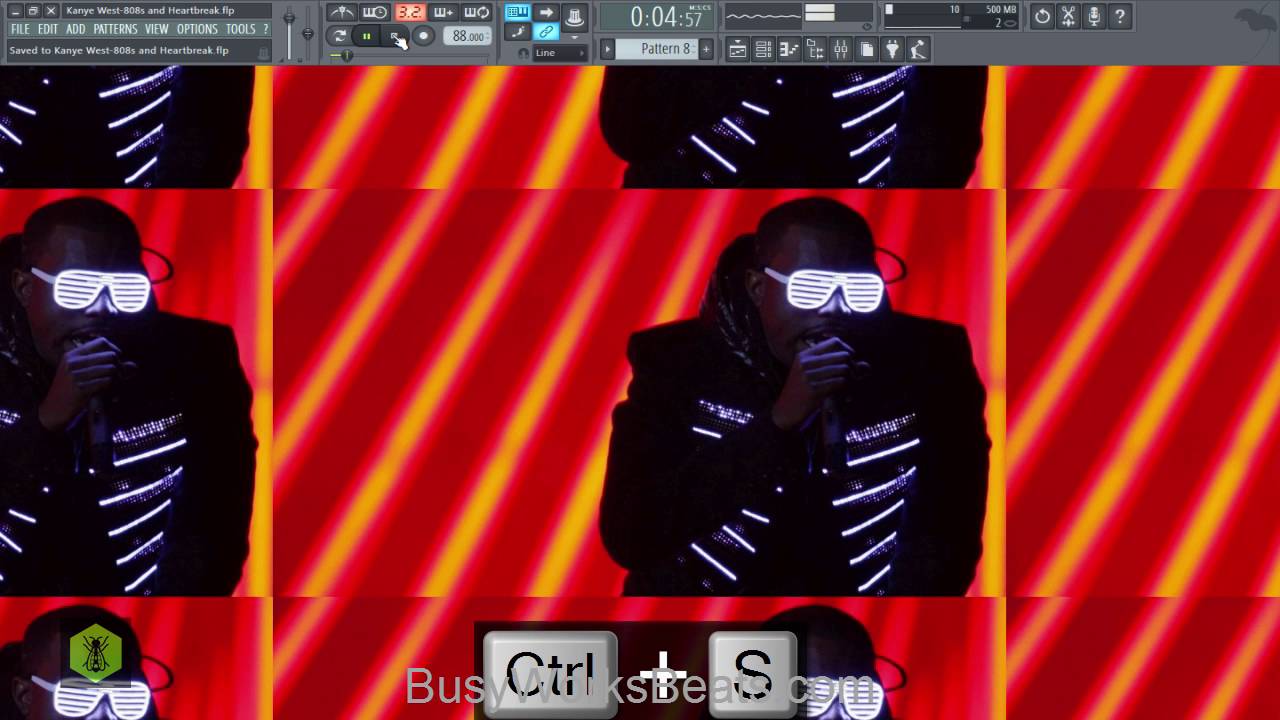The width and height of the screenshot is (1280, 720).
Task: Toggle the metronome button
Action: (342, 13)
